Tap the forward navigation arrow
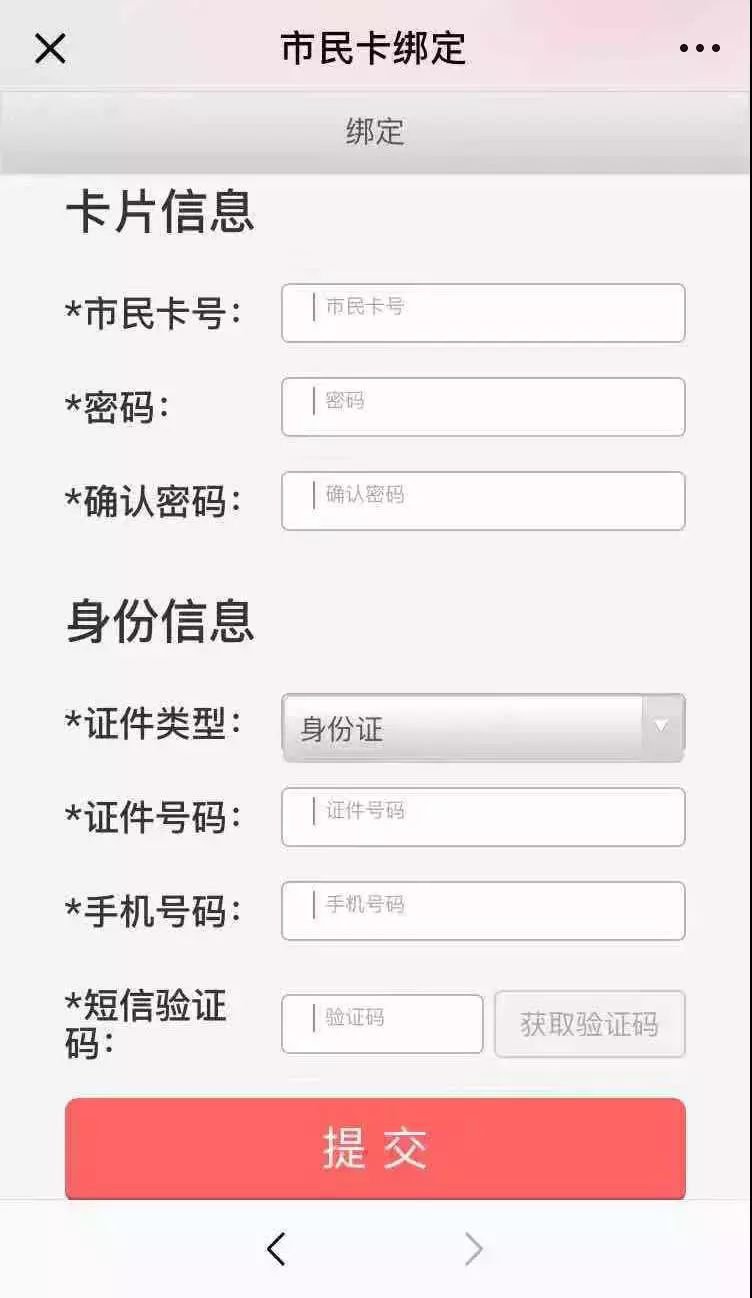 click(x=473, y=1248)
